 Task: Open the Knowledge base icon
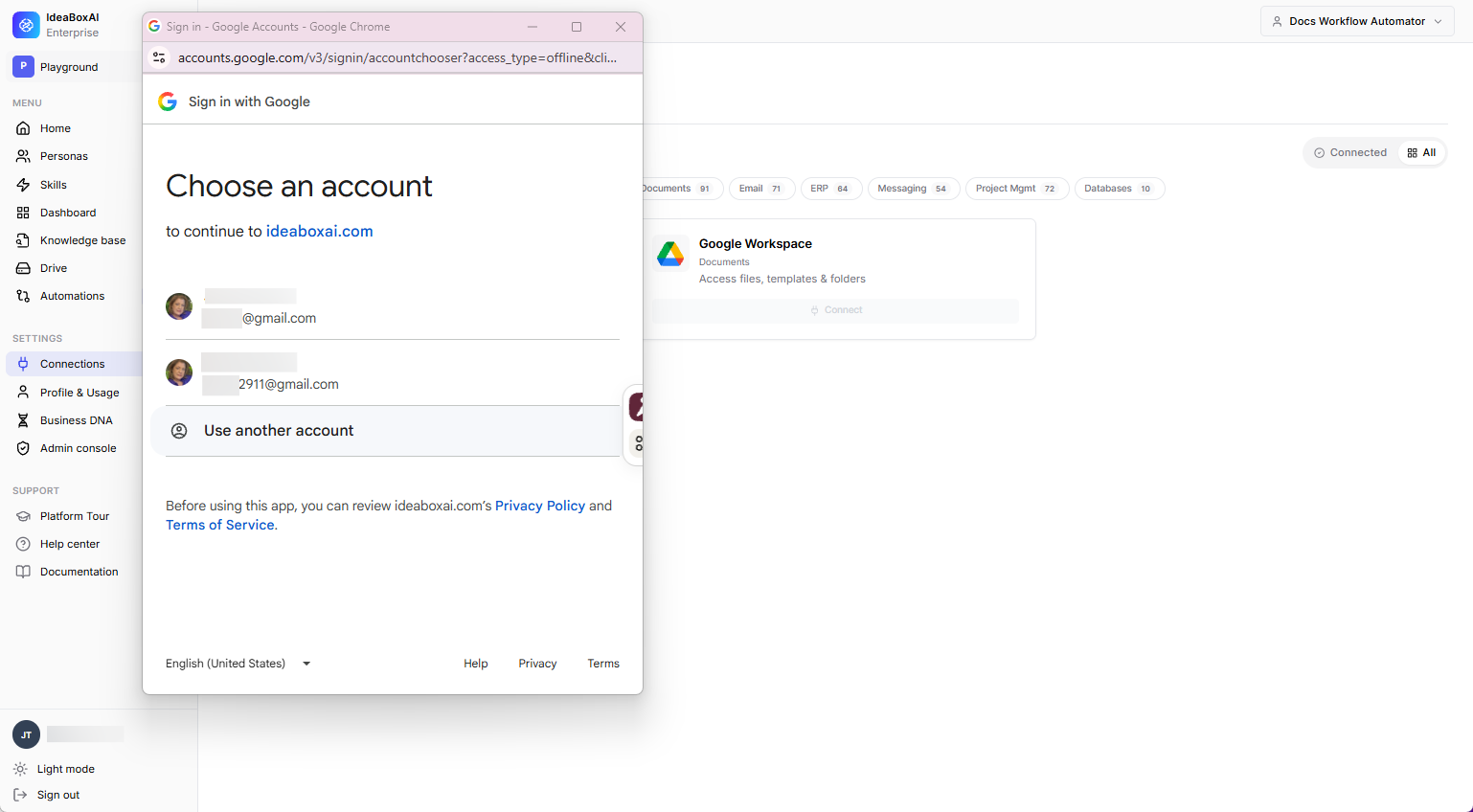pyautogui.click(x=23, y=240)
